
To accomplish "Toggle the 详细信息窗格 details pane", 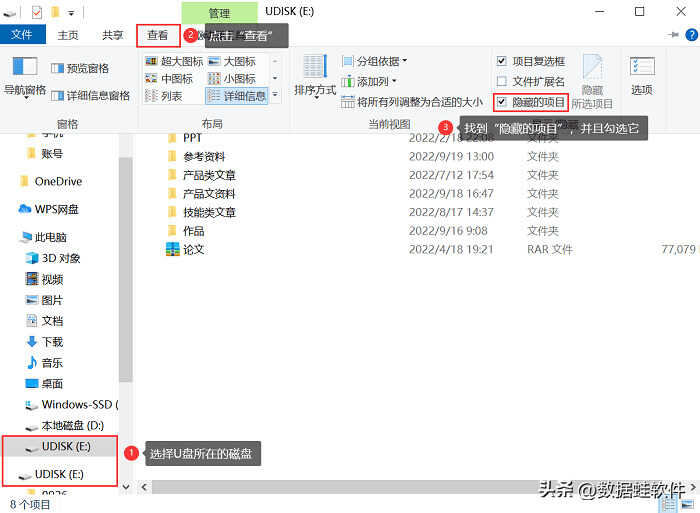I will (90, 96).
